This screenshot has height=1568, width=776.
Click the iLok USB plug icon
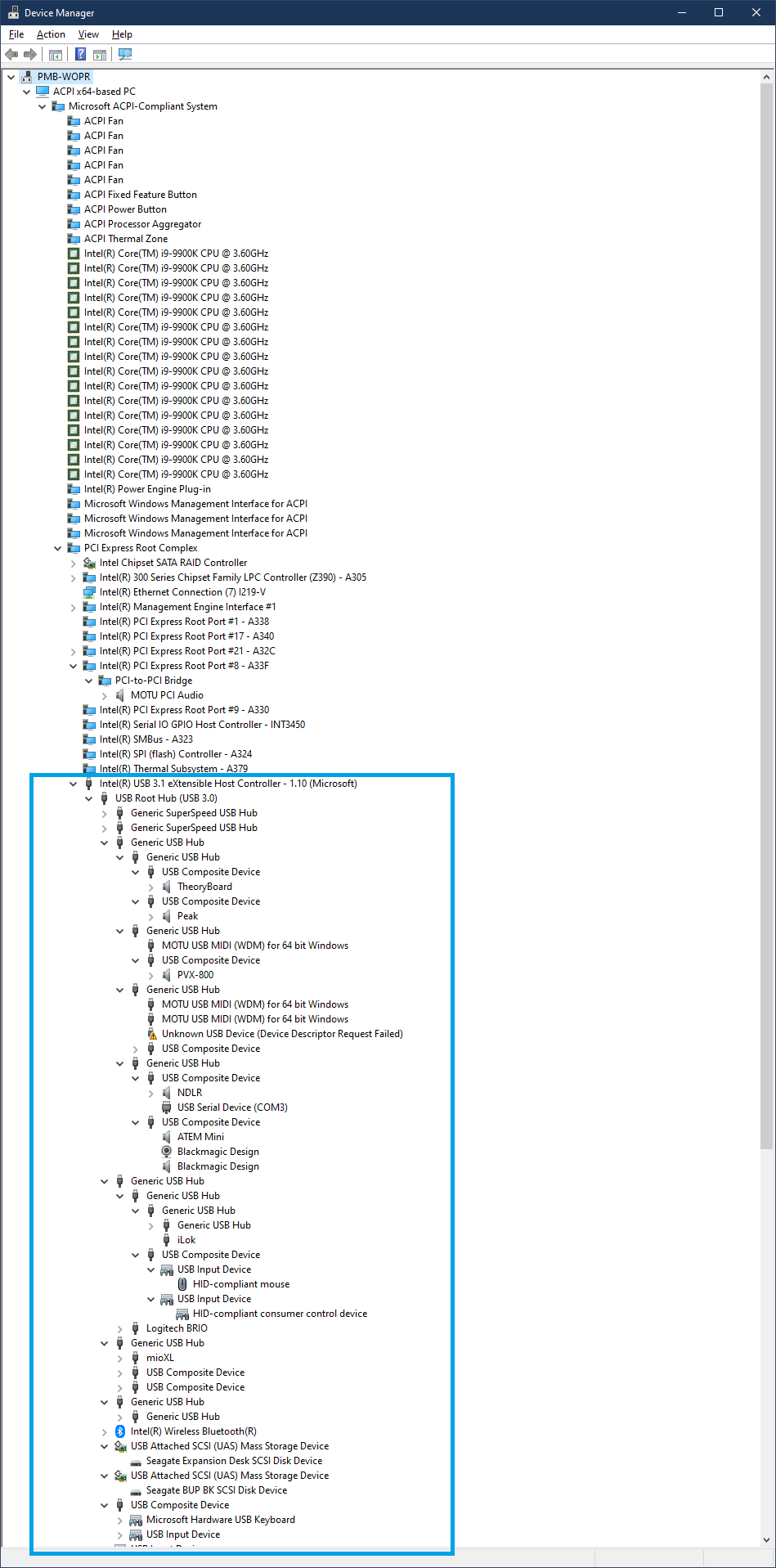(167, 1240)
